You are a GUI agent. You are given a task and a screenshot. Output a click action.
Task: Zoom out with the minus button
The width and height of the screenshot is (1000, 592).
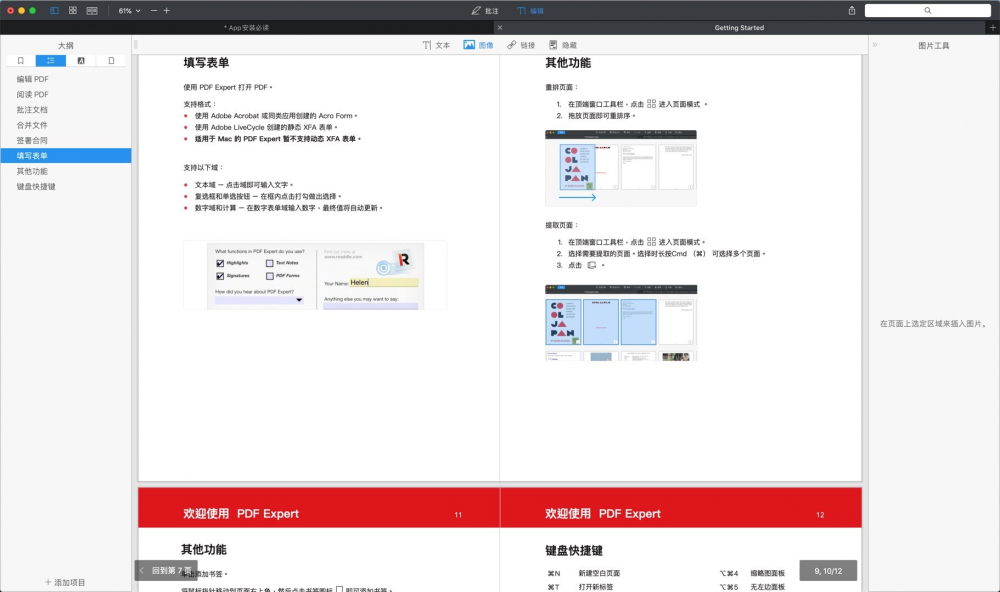click(x=154, y=11)
